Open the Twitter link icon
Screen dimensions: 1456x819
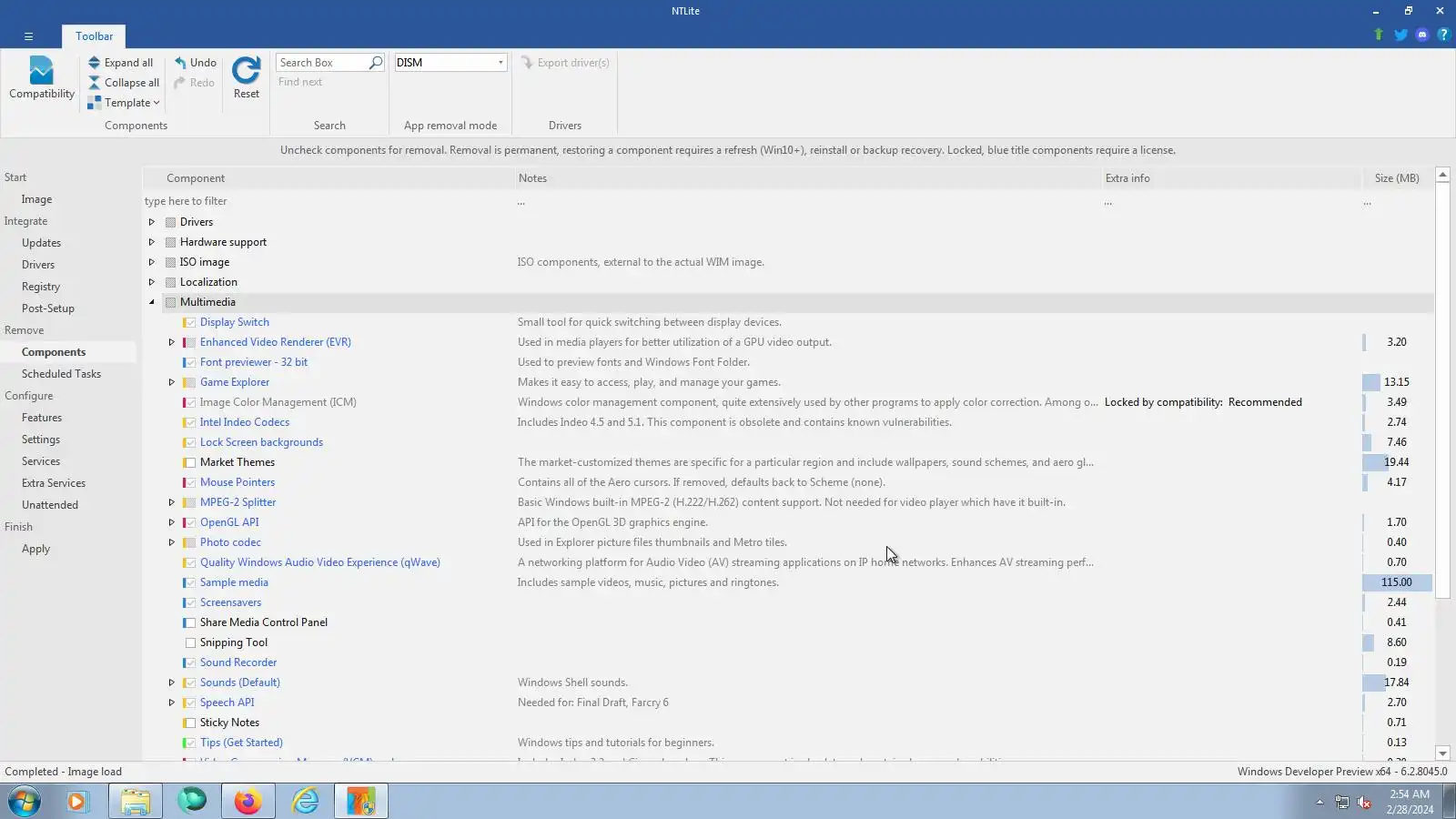[x=1400, y=35]
